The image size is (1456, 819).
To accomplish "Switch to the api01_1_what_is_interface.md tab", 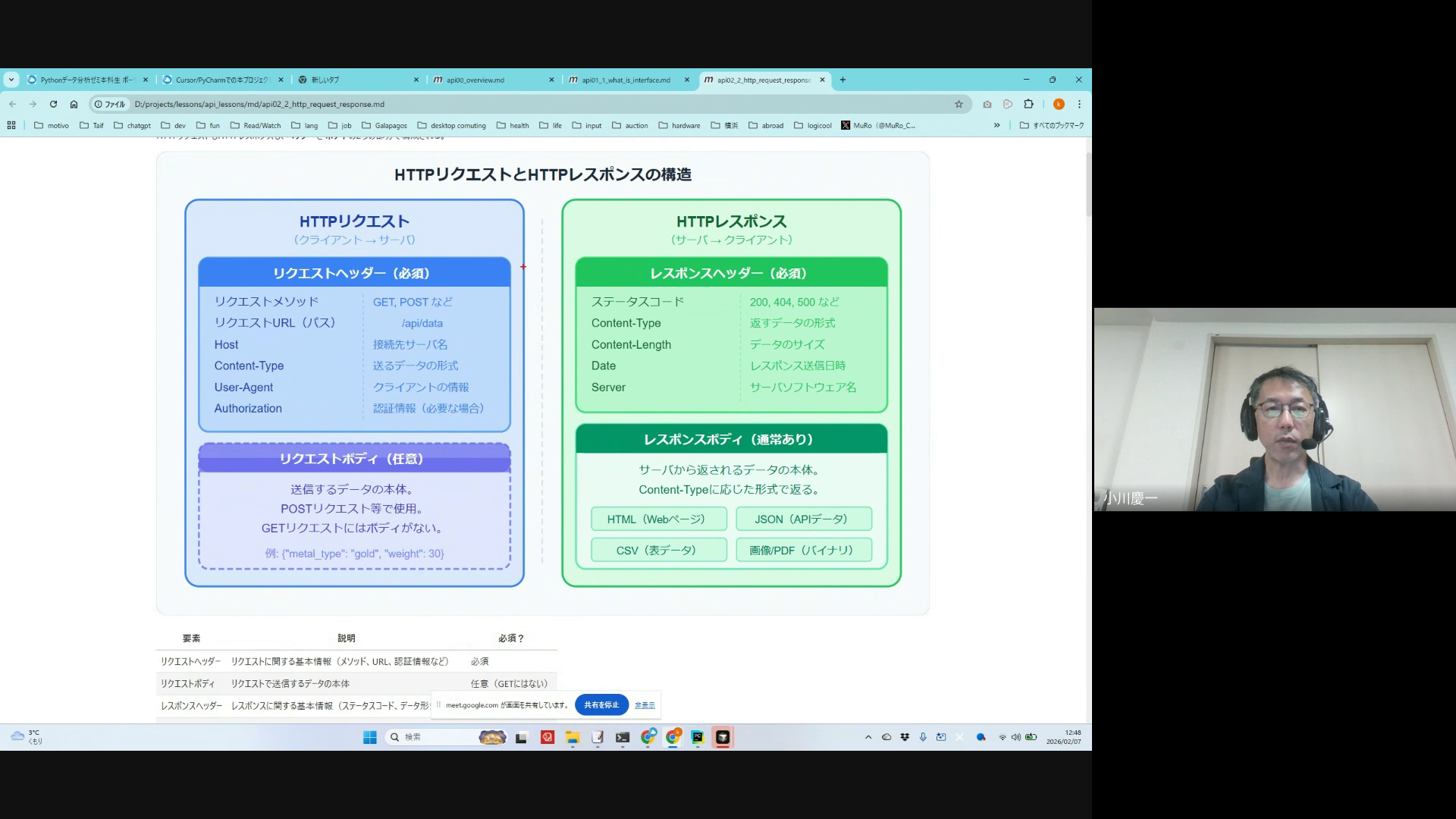I will coord(626,80).
